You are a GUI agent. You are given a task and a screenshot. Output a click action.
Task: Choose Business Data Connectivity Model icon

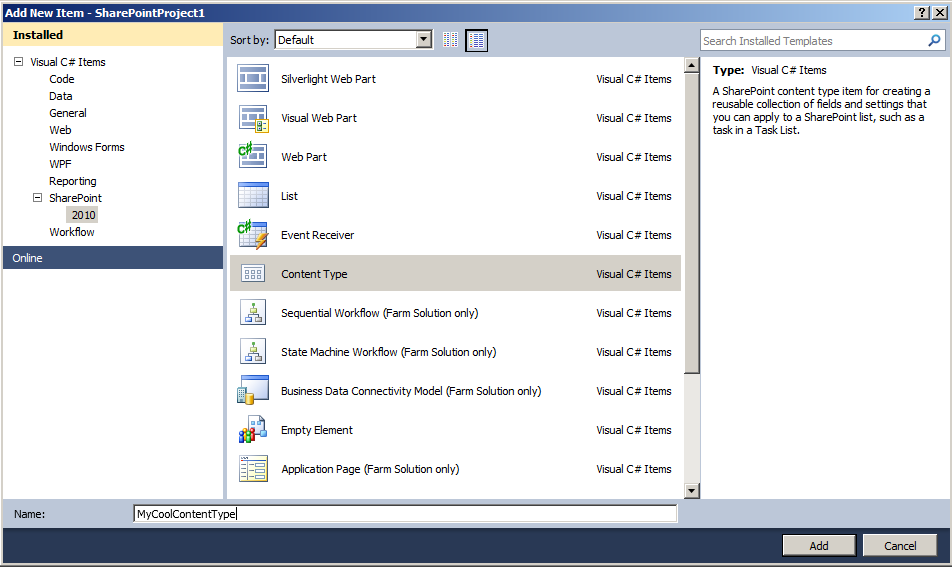pyautogui.click(x=253, y=390)
